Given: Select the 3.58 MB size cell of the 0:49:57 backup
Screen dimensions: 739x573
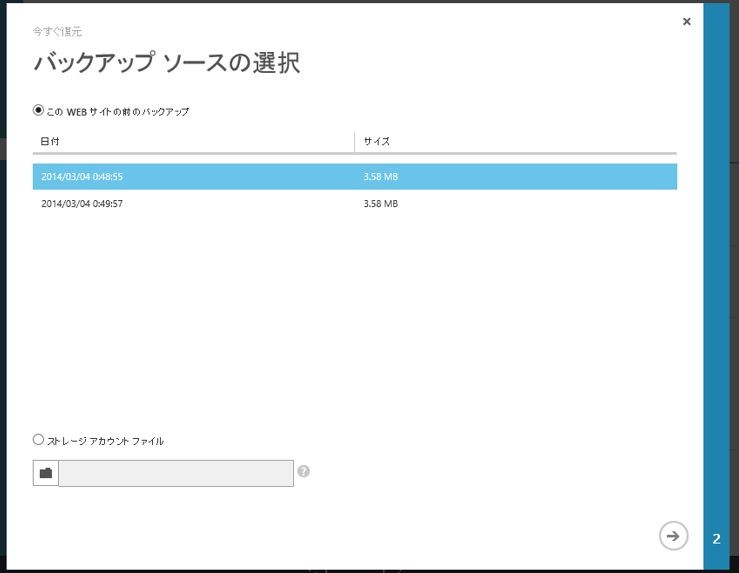Looking at the screenshot, I should click(x=380, y=204).
